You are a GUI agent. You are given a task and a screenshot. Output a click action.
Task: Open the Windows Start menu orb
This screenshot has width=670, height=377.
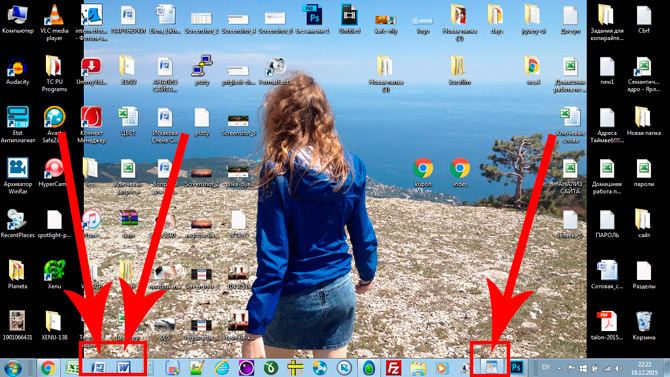pos(13,368)
